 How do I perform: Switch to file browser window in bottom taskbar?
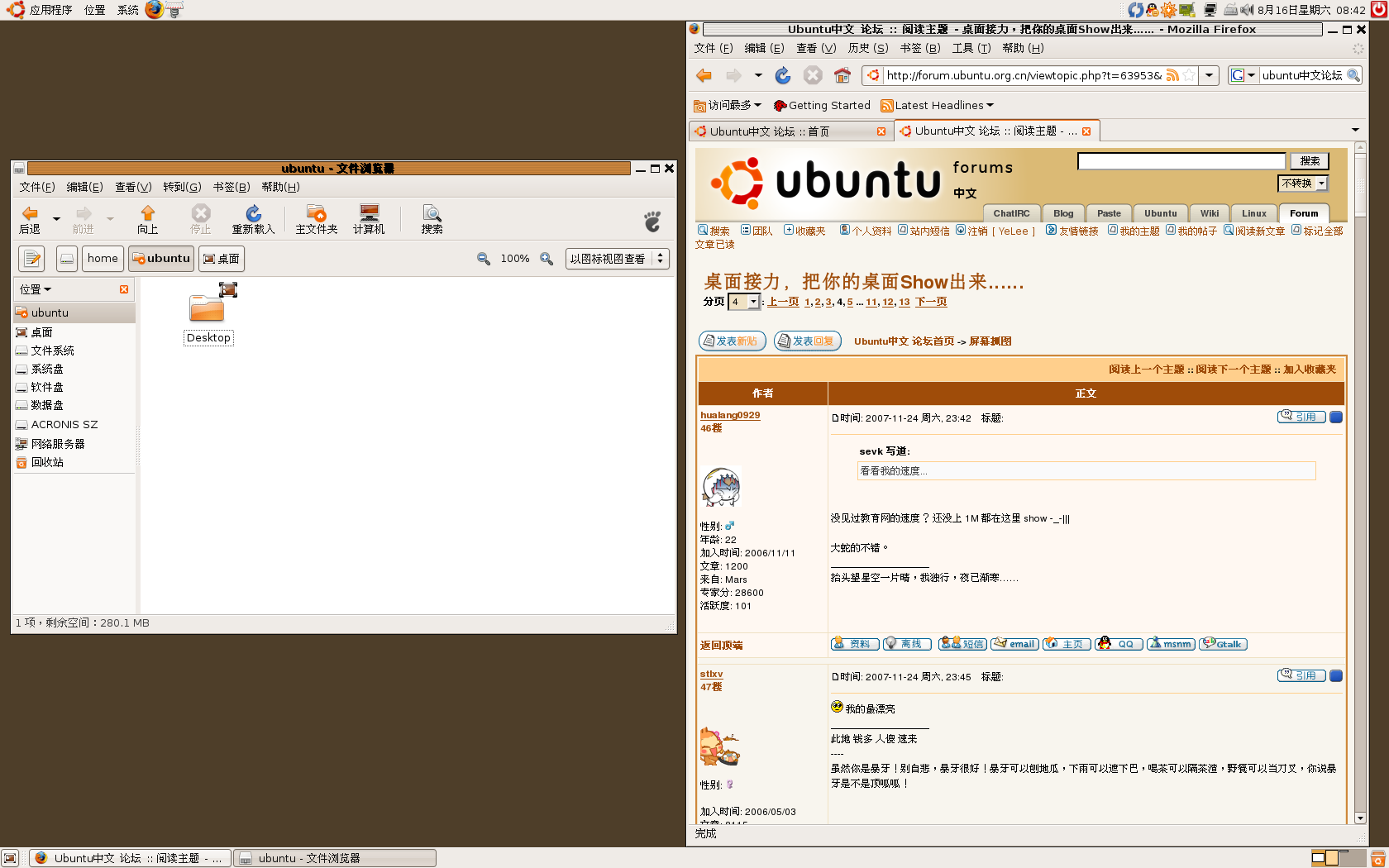point(335,858)
